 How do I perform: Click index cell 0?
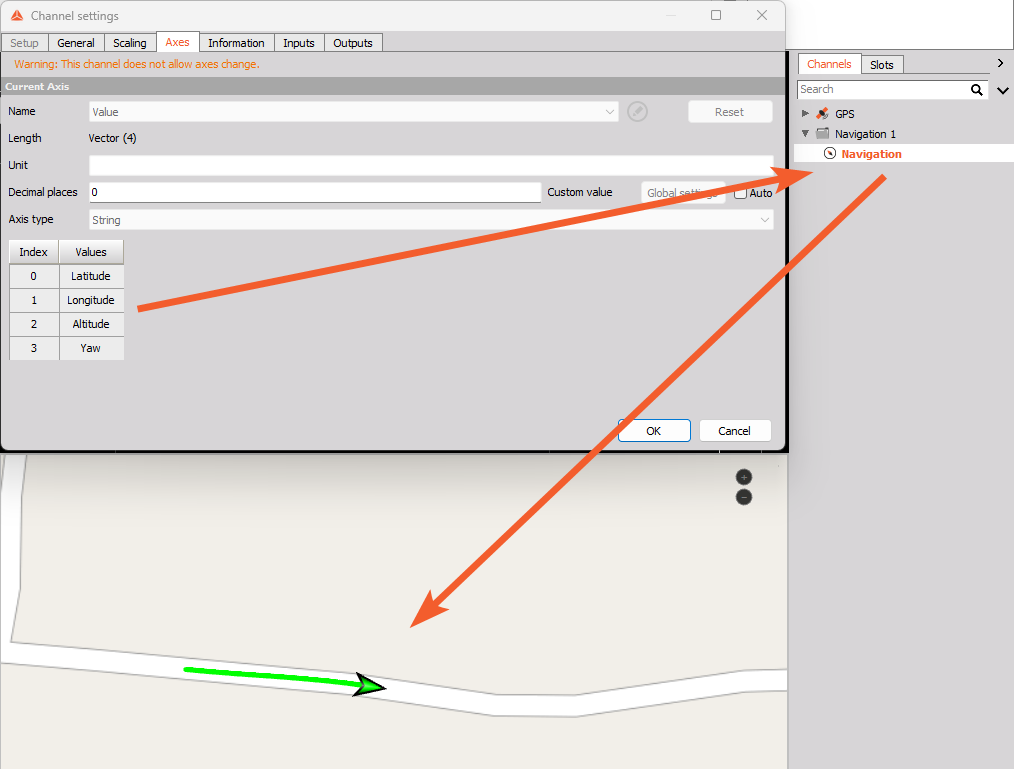coord(34,276)
